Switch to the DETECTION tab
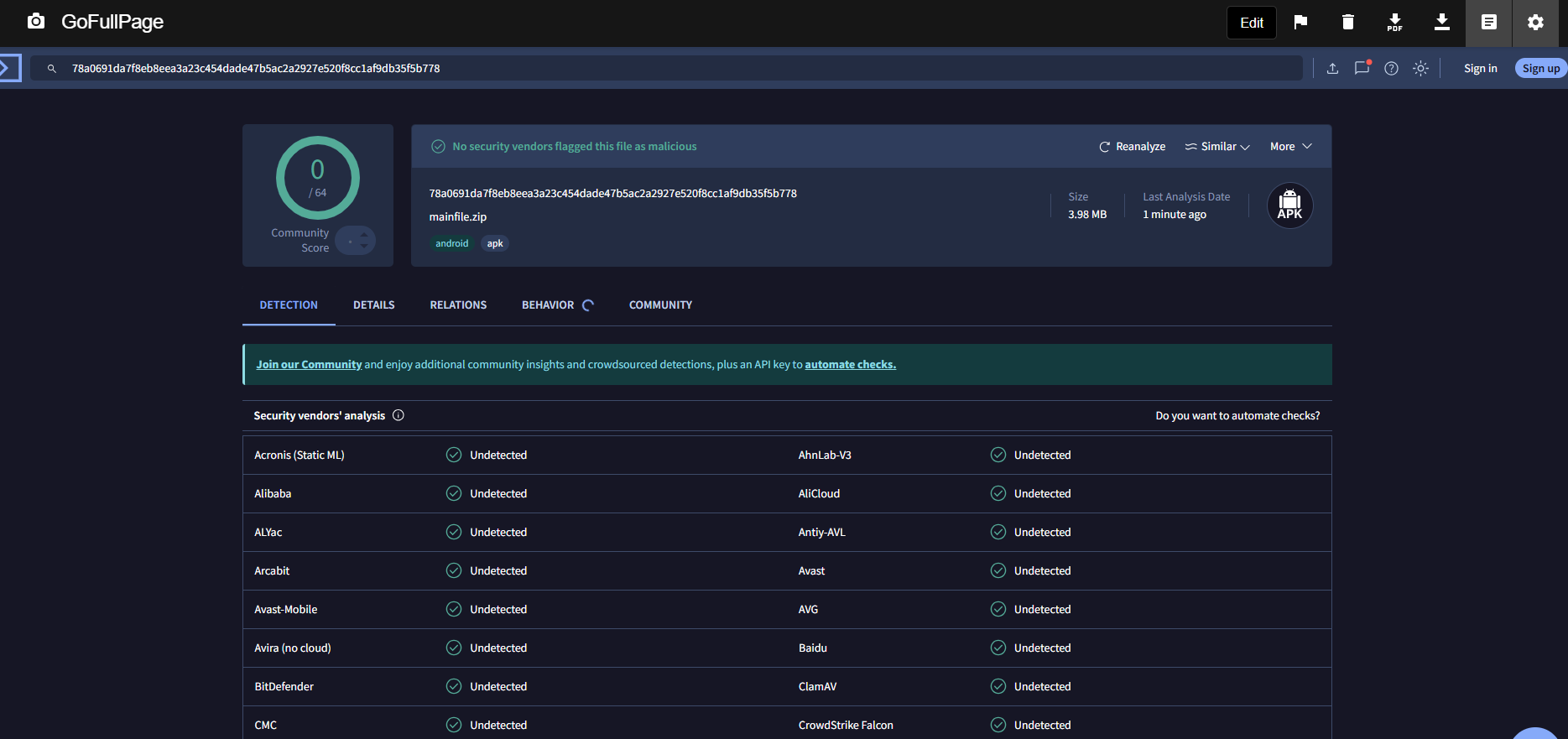The height and width of the screenshot is (739, 1568). point(289,305)
